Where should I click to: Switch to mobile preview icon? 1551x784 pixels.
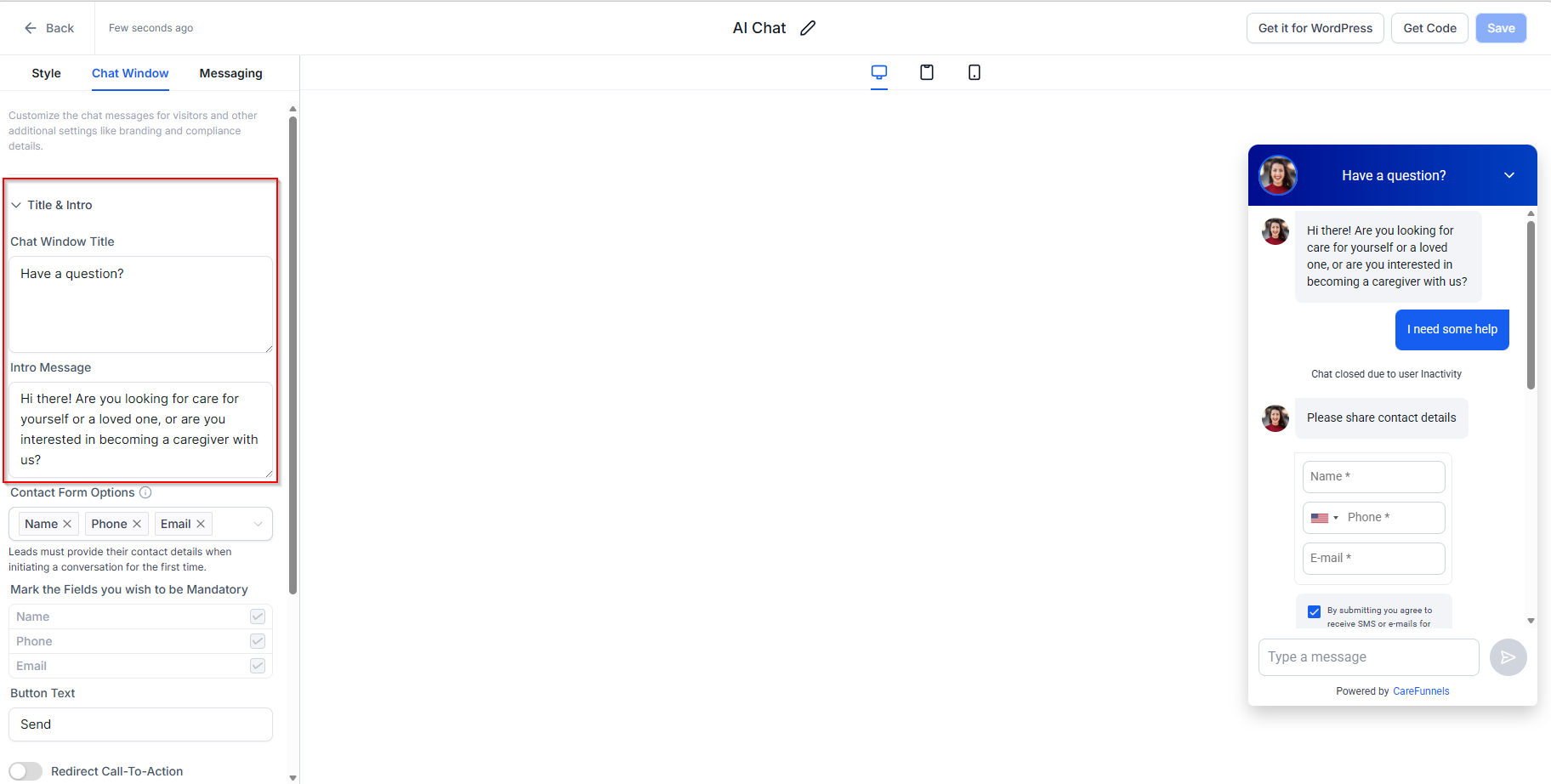pos(974,72)
